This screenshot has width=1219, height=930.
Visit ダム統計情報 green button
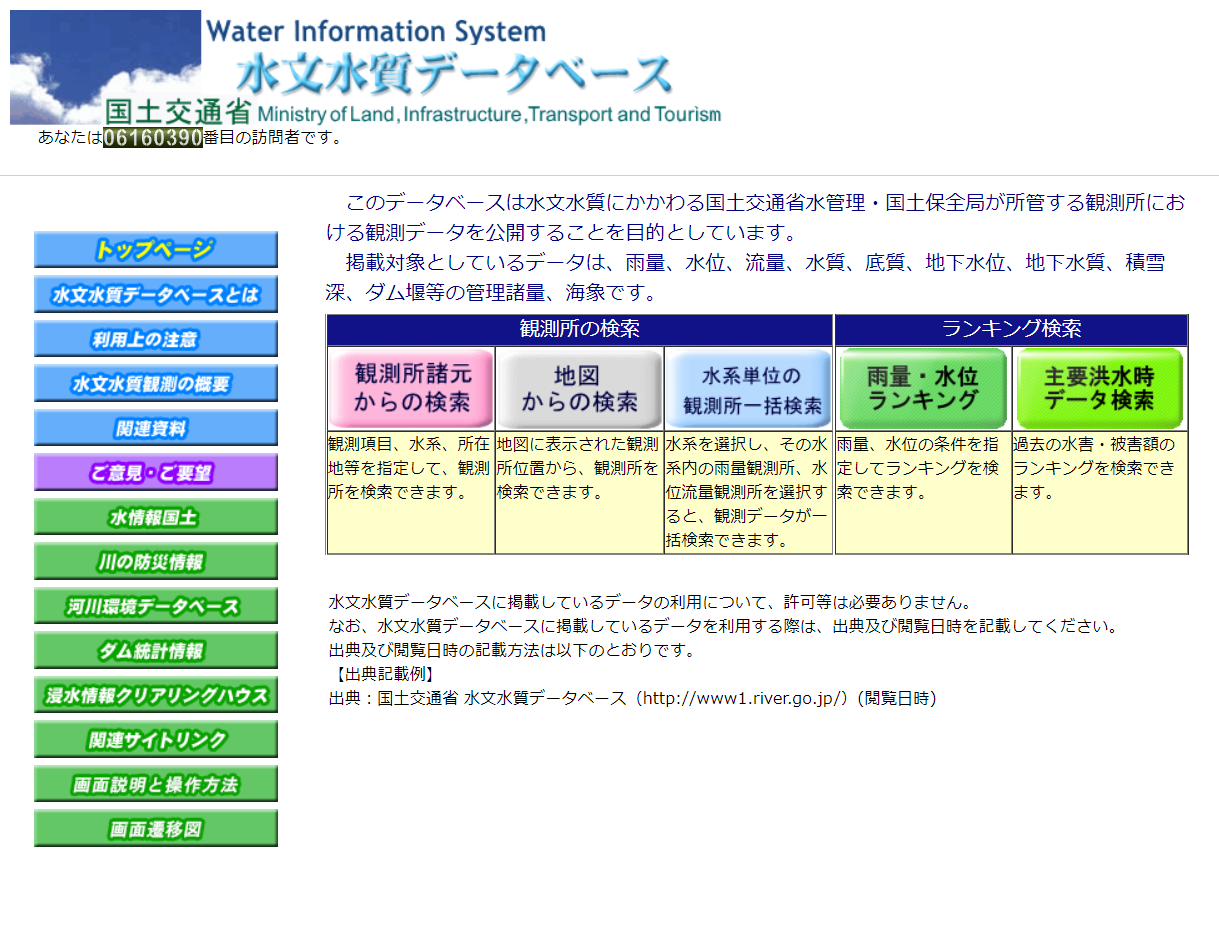click(x=156, y=651)
